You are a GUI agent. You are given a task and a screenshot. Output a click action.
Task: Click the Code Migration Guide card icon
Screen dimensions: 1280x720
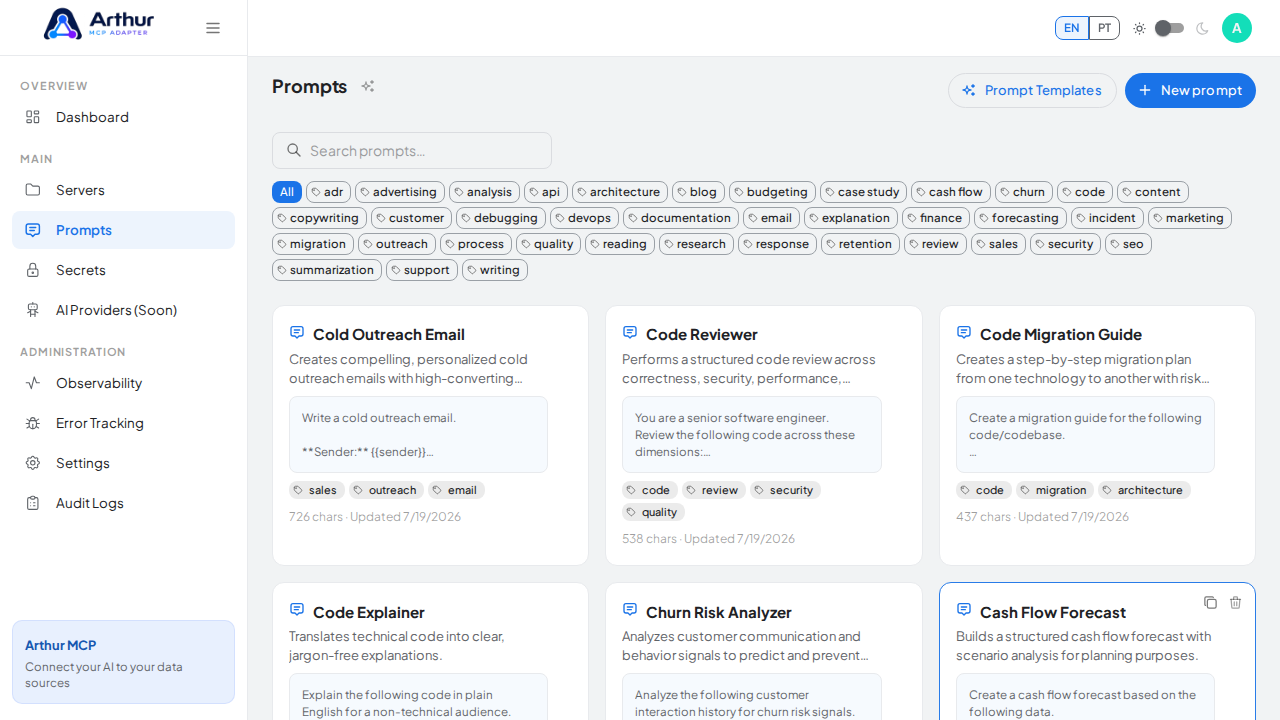[x=964, y=332]
